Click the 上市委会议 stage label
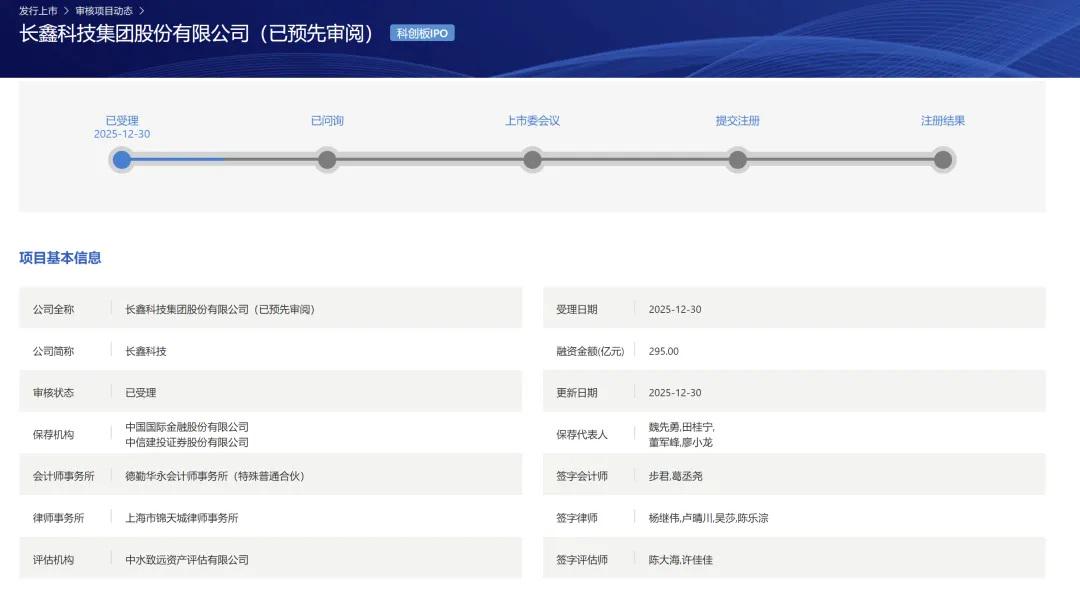Viewport: 1080px width, 598px height. pos(532,121)
